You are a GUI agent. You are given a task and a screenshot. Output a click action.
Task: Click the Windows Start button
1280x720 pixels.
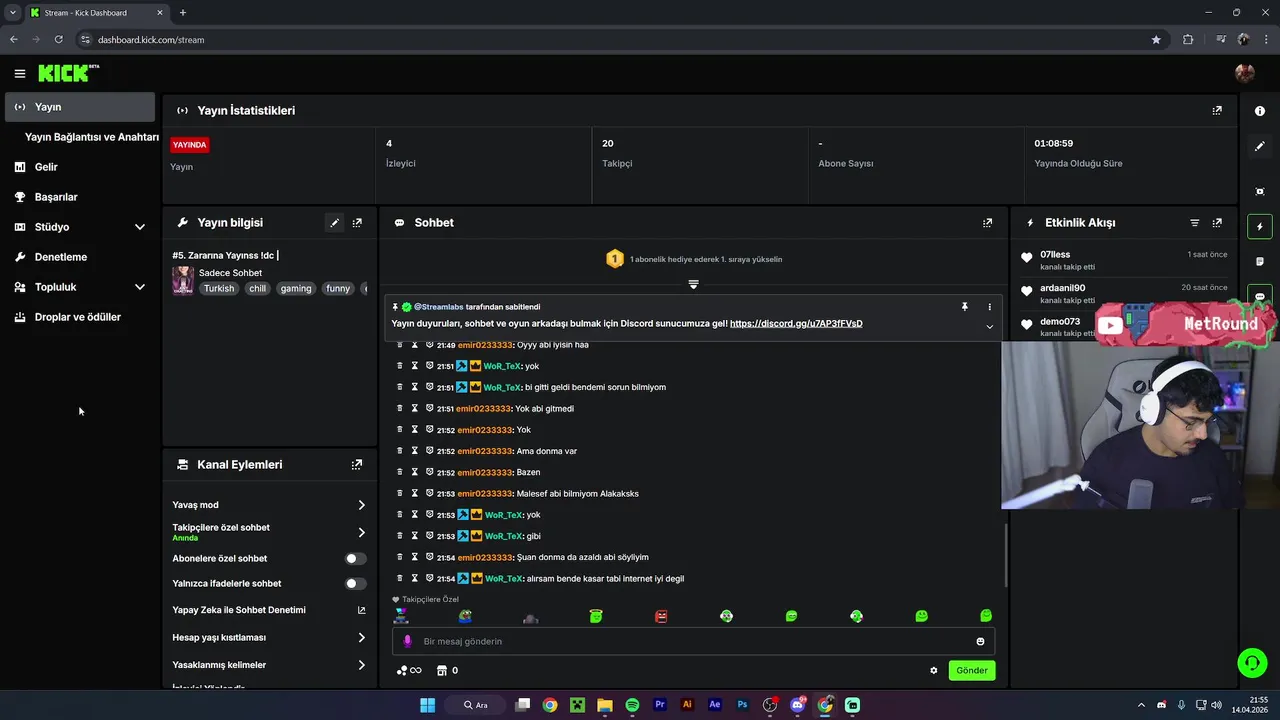point(427,705)
